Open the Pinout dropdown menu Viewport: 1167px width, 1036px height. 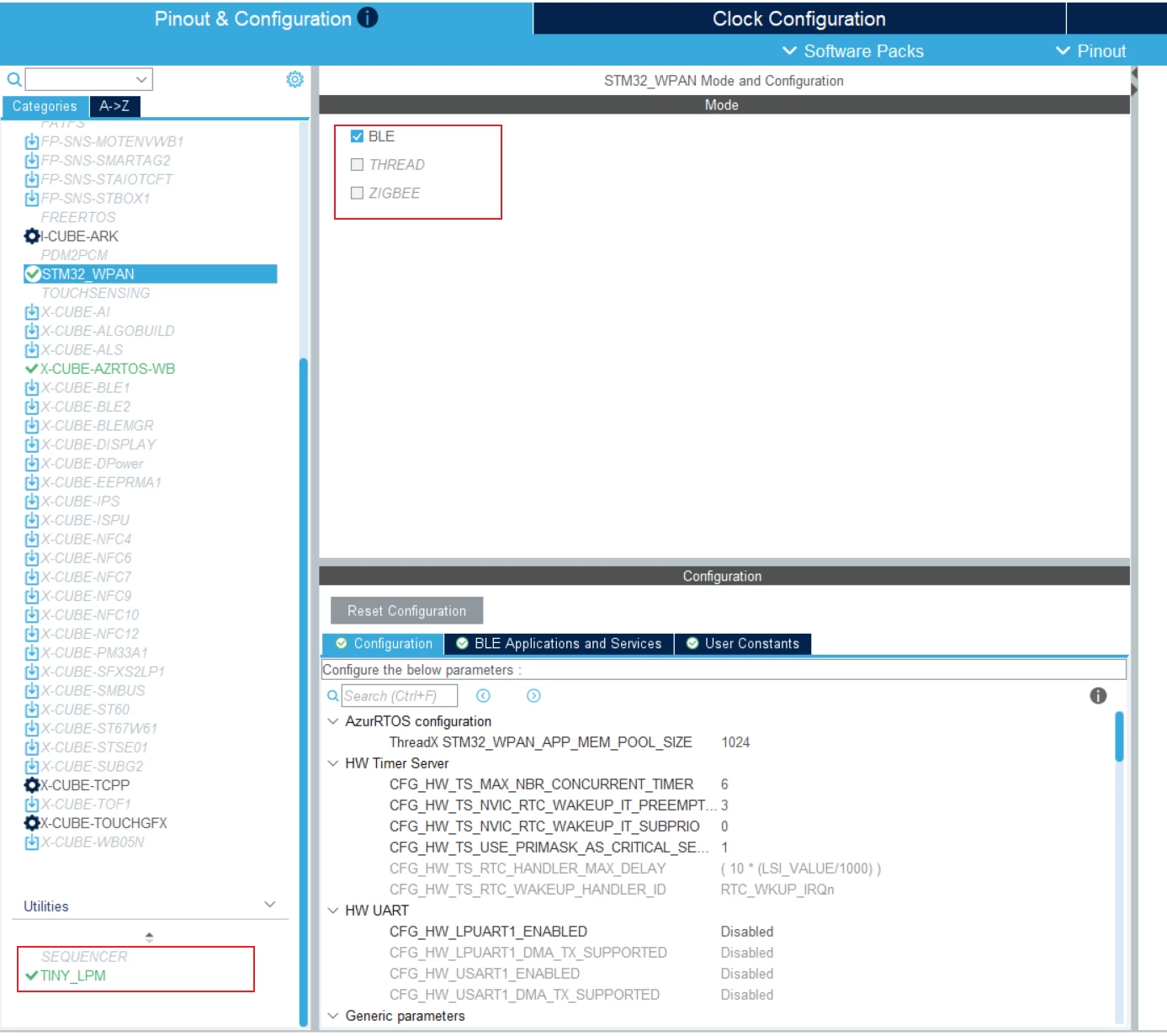click(x=1090, y=51)
